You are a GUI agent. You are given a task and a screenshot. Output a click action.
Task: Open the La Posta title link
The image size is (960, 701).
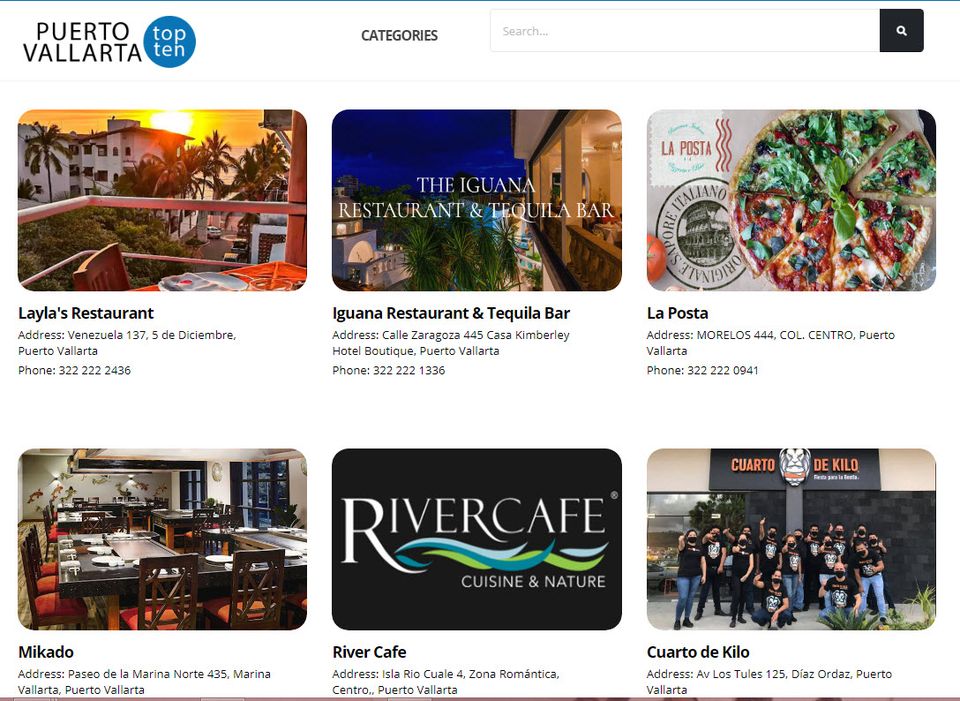coord(677,313)
